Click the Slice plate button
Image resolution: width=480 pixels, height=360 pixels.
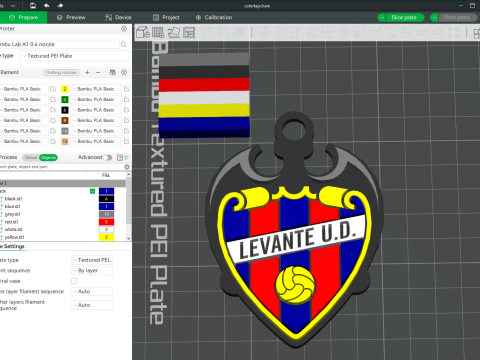[x=404, y=17]
